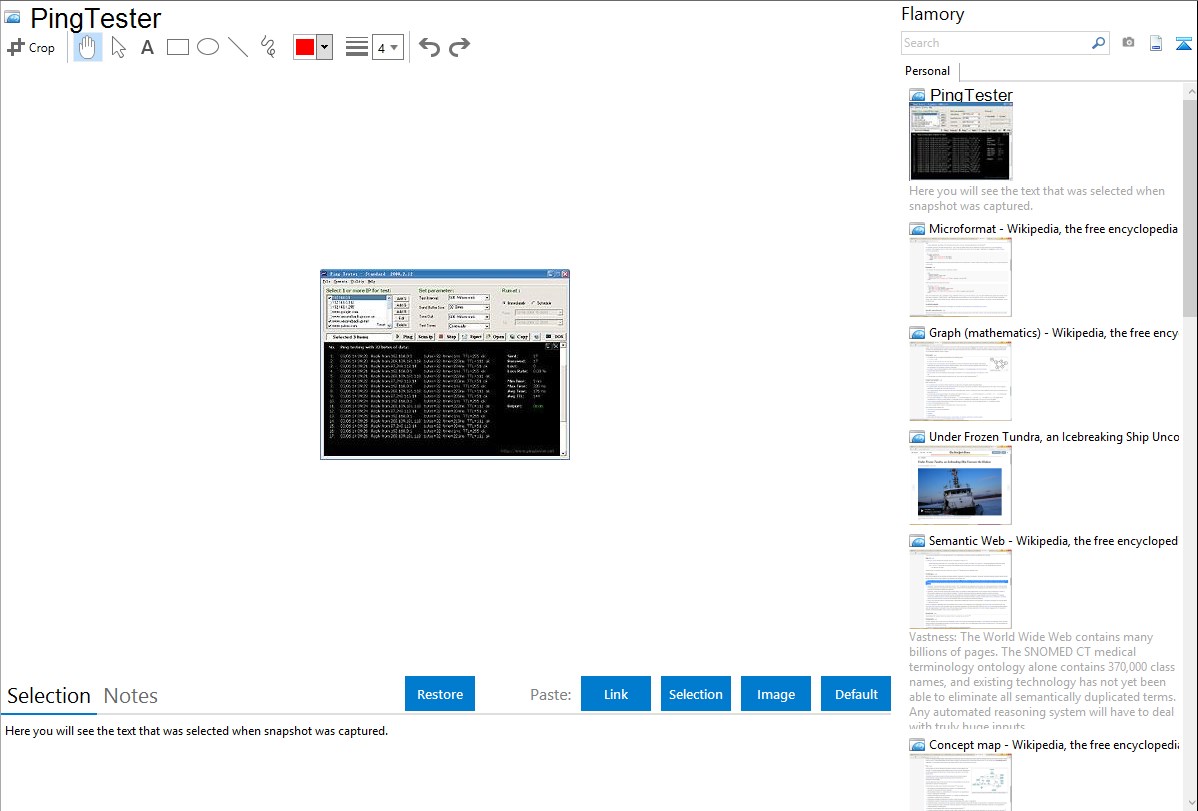Open the Notes tab
Image resolution: width=1198 pixels, height=811 pixels.
131,696
